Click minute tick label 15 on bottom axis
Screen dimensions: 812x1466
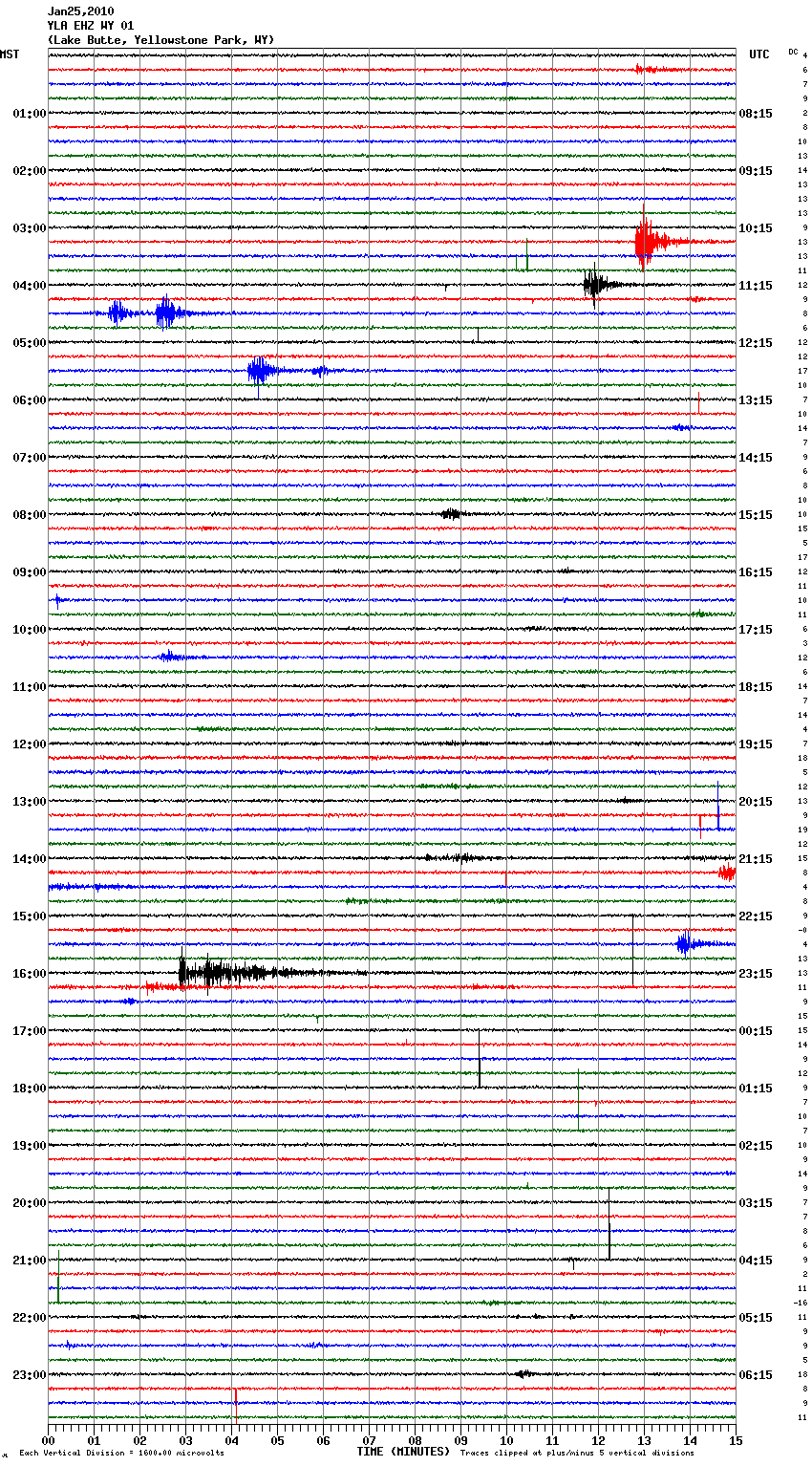736,1440
